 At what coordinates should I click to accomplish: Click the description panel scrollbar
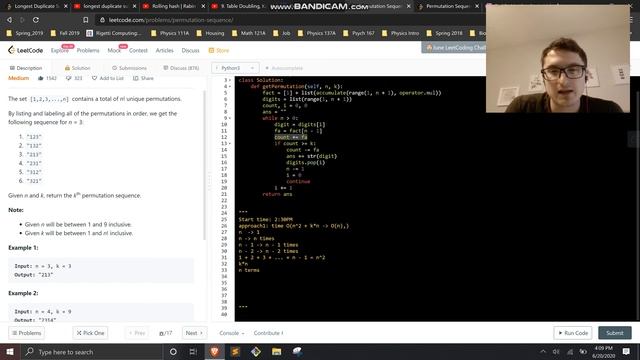204,165
